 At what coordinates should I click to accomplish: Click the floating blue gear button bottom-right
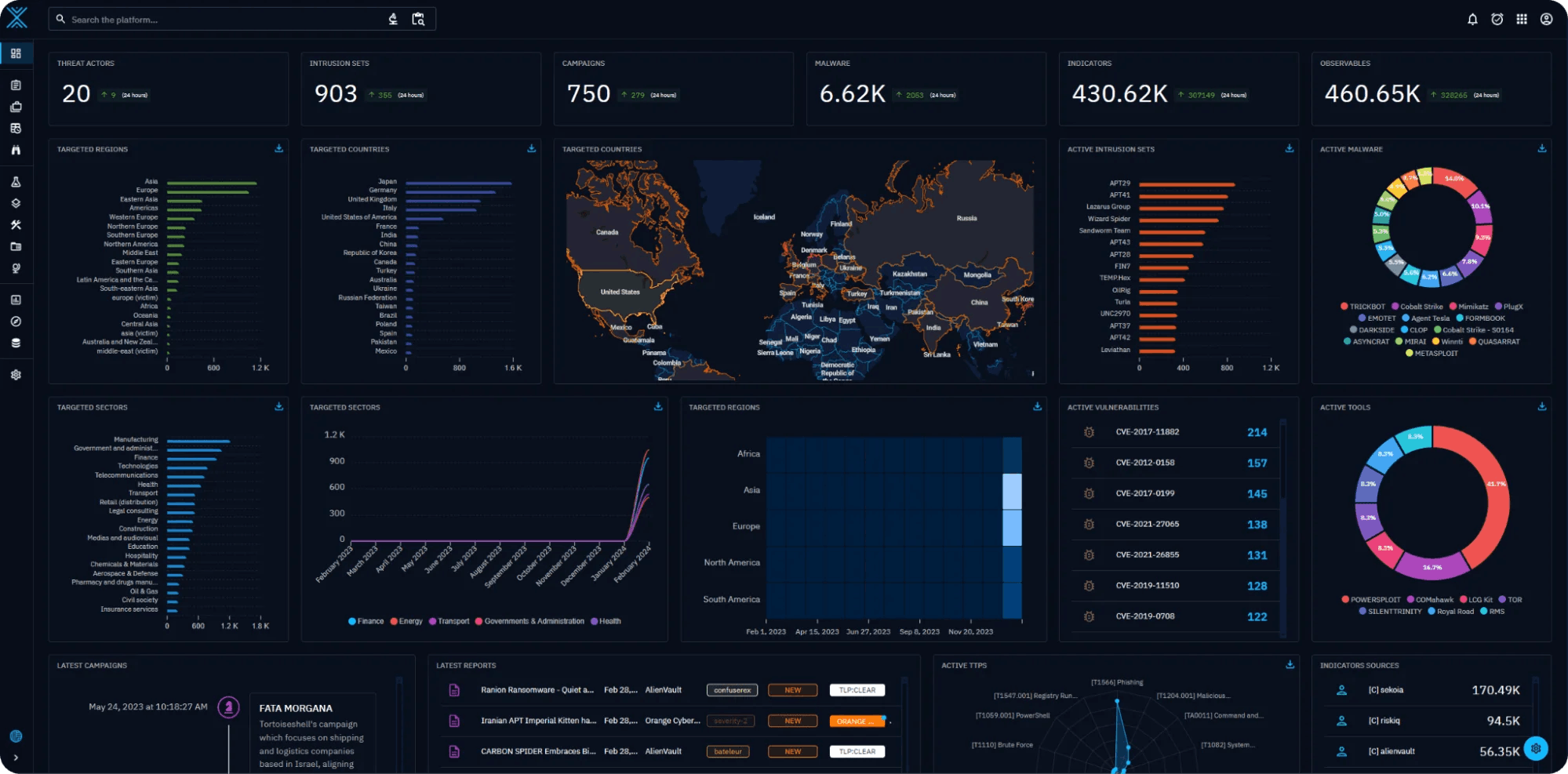pyautogui.click(x=1536, y=748)
